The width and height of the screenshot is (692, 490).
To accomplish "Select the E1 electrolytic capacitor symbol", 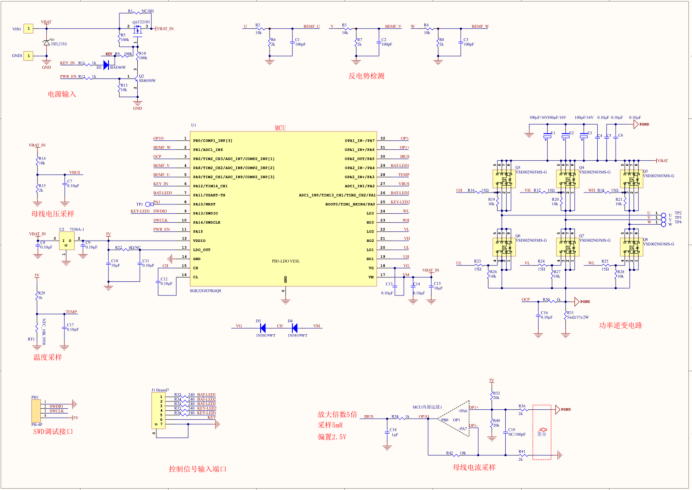I will click(x=548, y=136).
